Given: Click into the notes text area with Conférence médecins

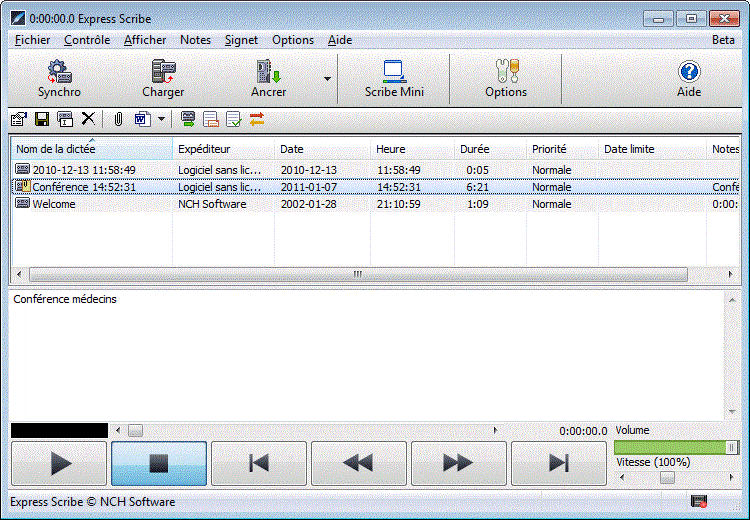Looking at the screenshot, I should click(x=367, y=355).
